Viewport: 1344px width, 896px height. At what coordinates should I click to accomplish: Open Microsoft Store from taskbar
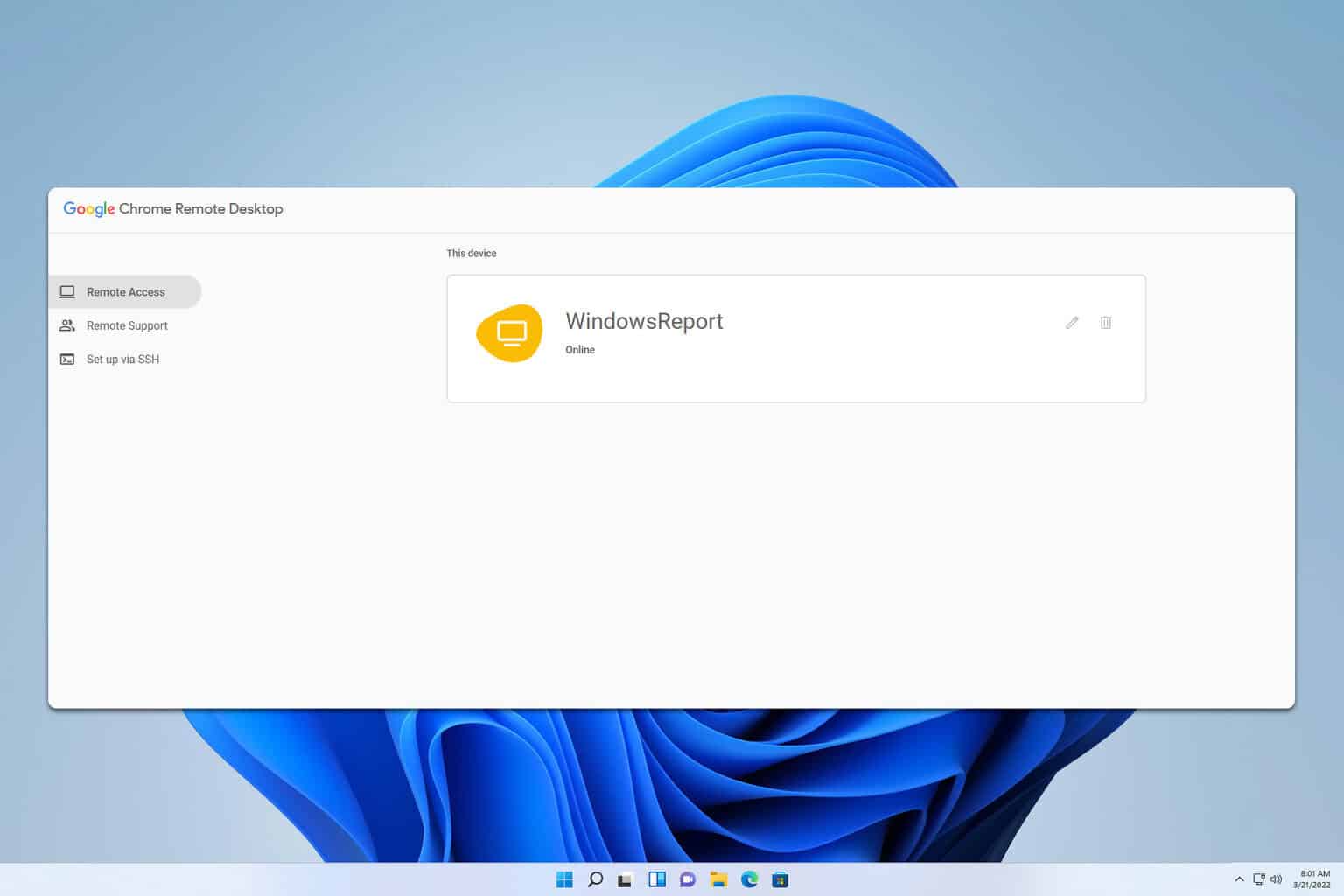(780, 879)
